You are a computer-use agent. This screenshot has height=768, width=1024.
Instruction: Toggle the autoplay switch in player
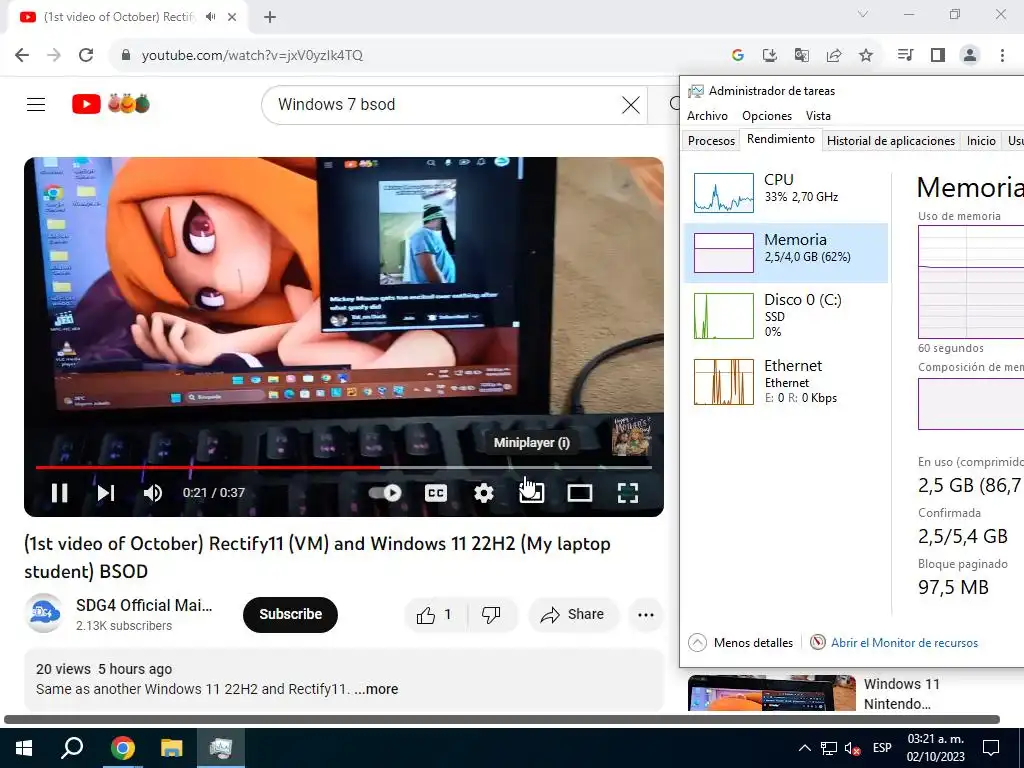pos(385,492)
